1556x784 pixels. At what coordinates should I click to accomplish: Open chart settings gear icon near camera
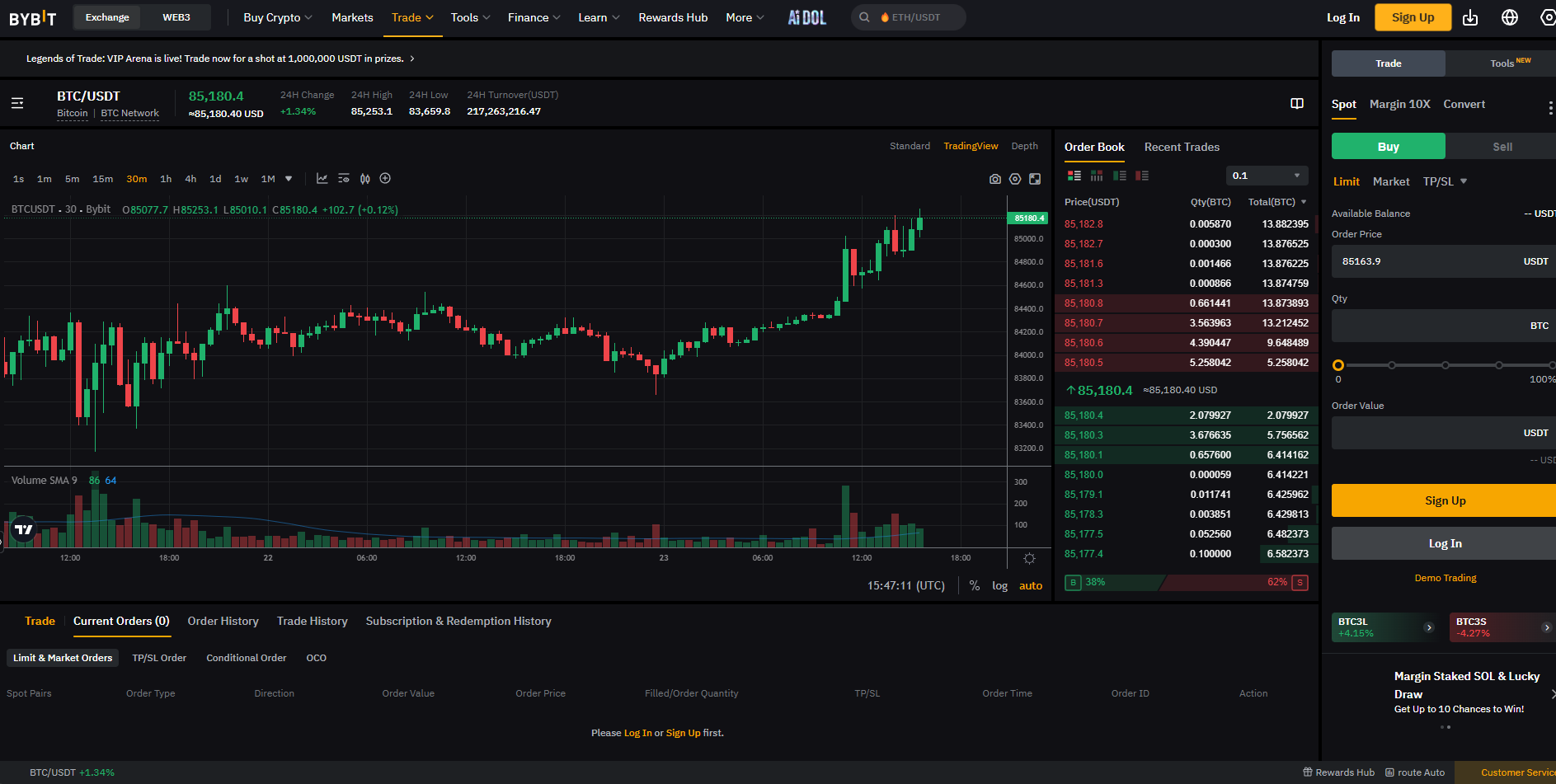tap(1015, 179)
